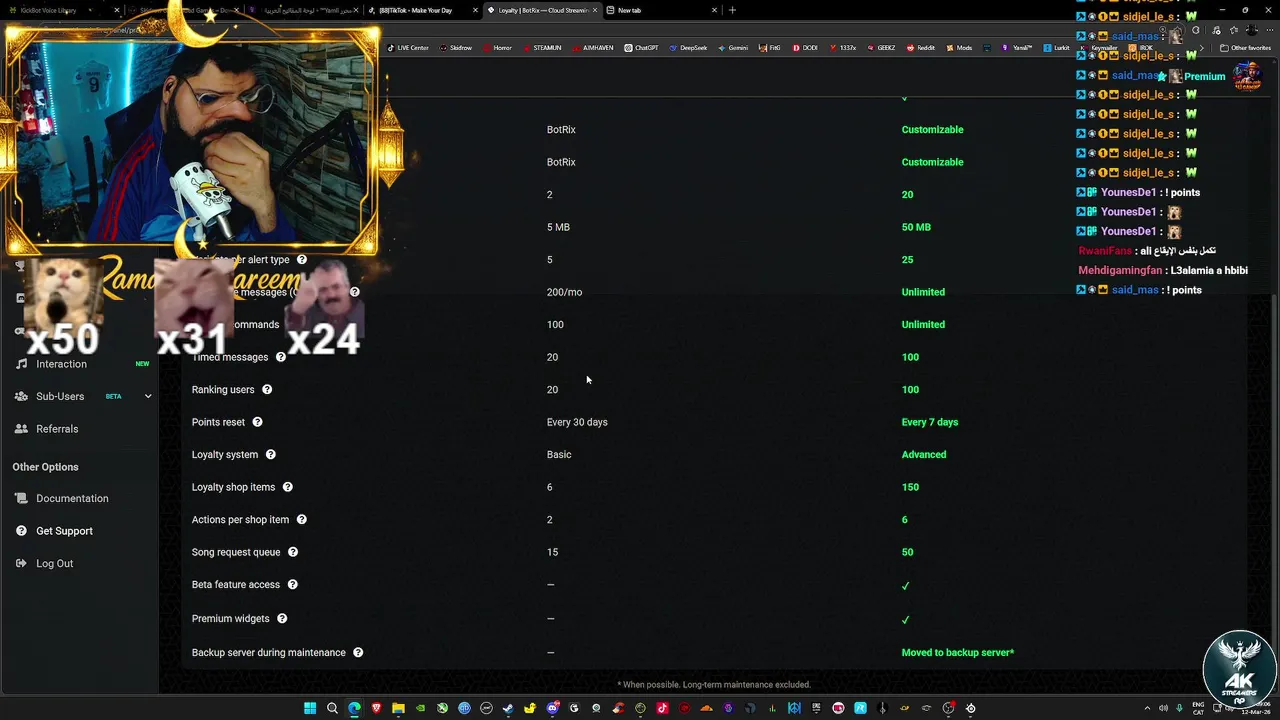This screenshot has height=720, width=1280.
Task: Click the Referrals people icon in sidebar
Action: point(21,429)
